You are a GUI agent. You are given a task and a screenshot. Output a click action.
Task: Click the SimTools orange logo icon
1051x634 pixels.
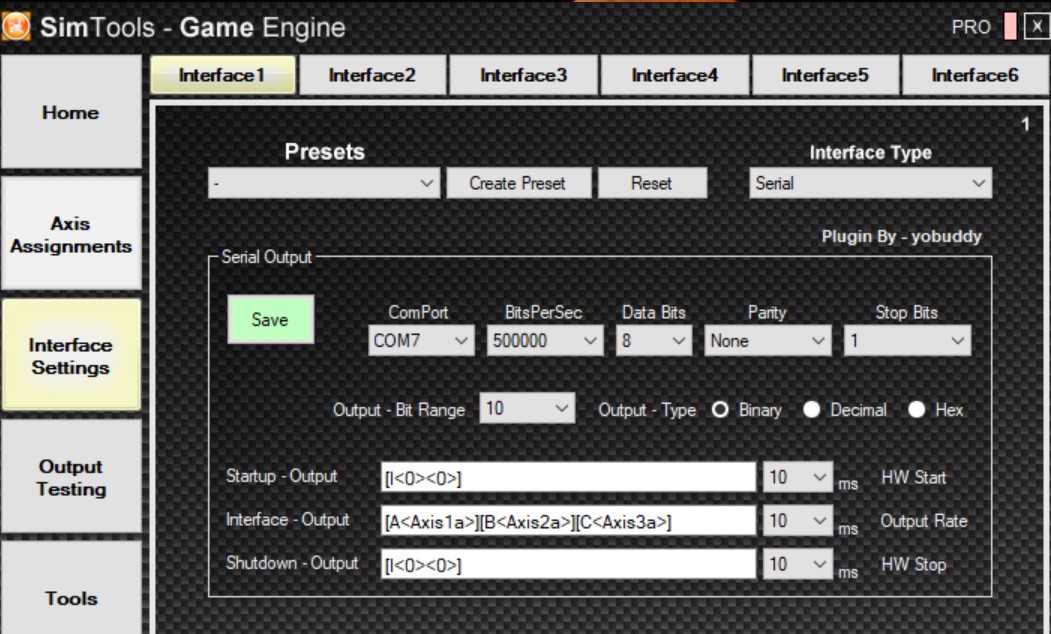[16, 27]
